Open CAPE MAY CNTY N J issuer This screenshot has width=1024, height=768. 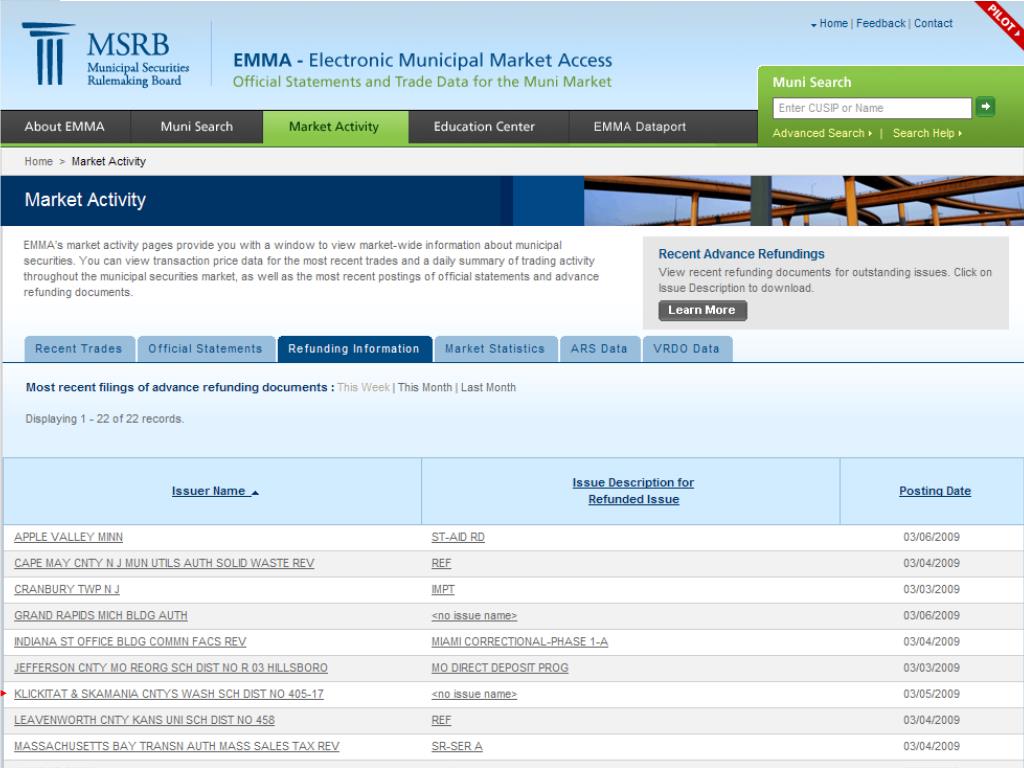pos(164,563)
